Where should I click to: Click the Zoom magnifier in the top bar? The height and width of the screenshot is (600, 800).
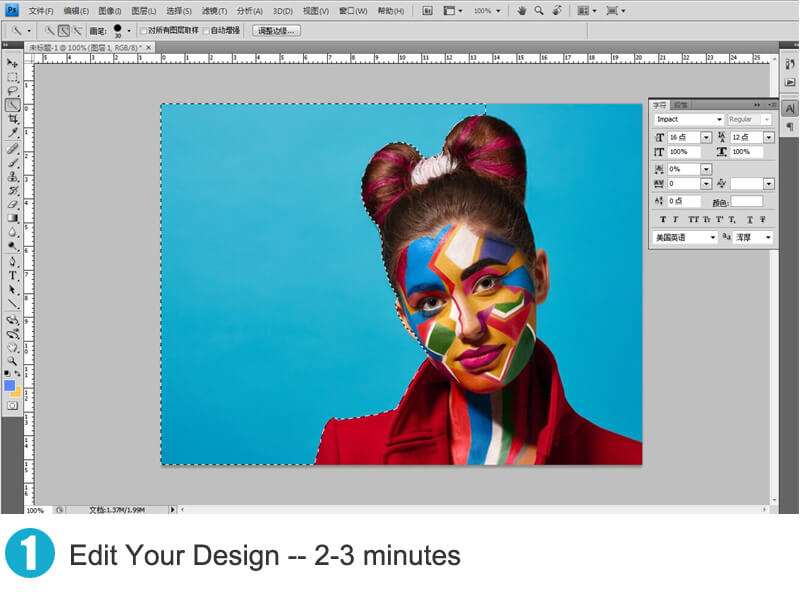click(539, 10)
